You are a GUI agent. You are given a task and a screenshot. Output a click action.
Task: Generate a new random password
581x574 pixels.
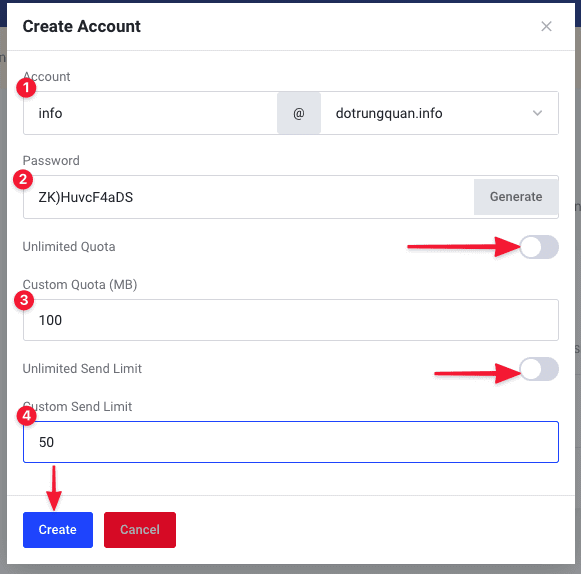click(x=516, y=197)
